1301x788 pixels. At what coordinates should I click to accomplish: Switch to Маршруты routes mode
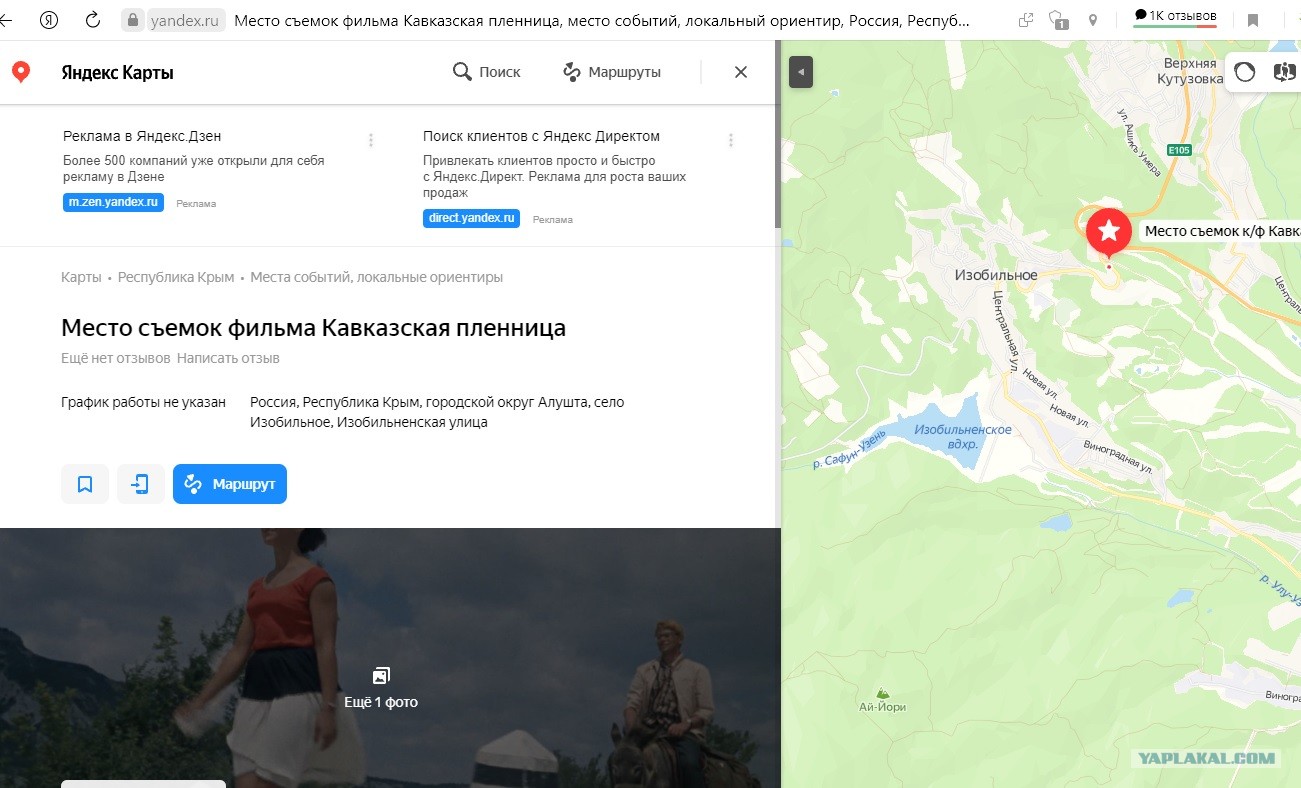point(612,72)
